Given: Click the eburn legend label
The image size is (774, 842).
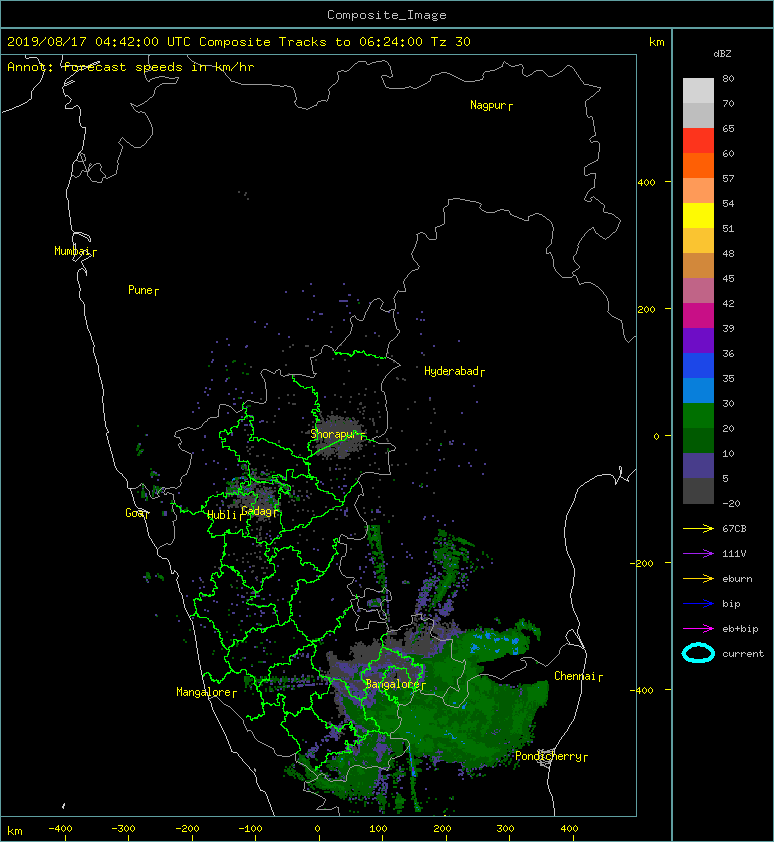Looking at the screenshot, I should [737, 579].
